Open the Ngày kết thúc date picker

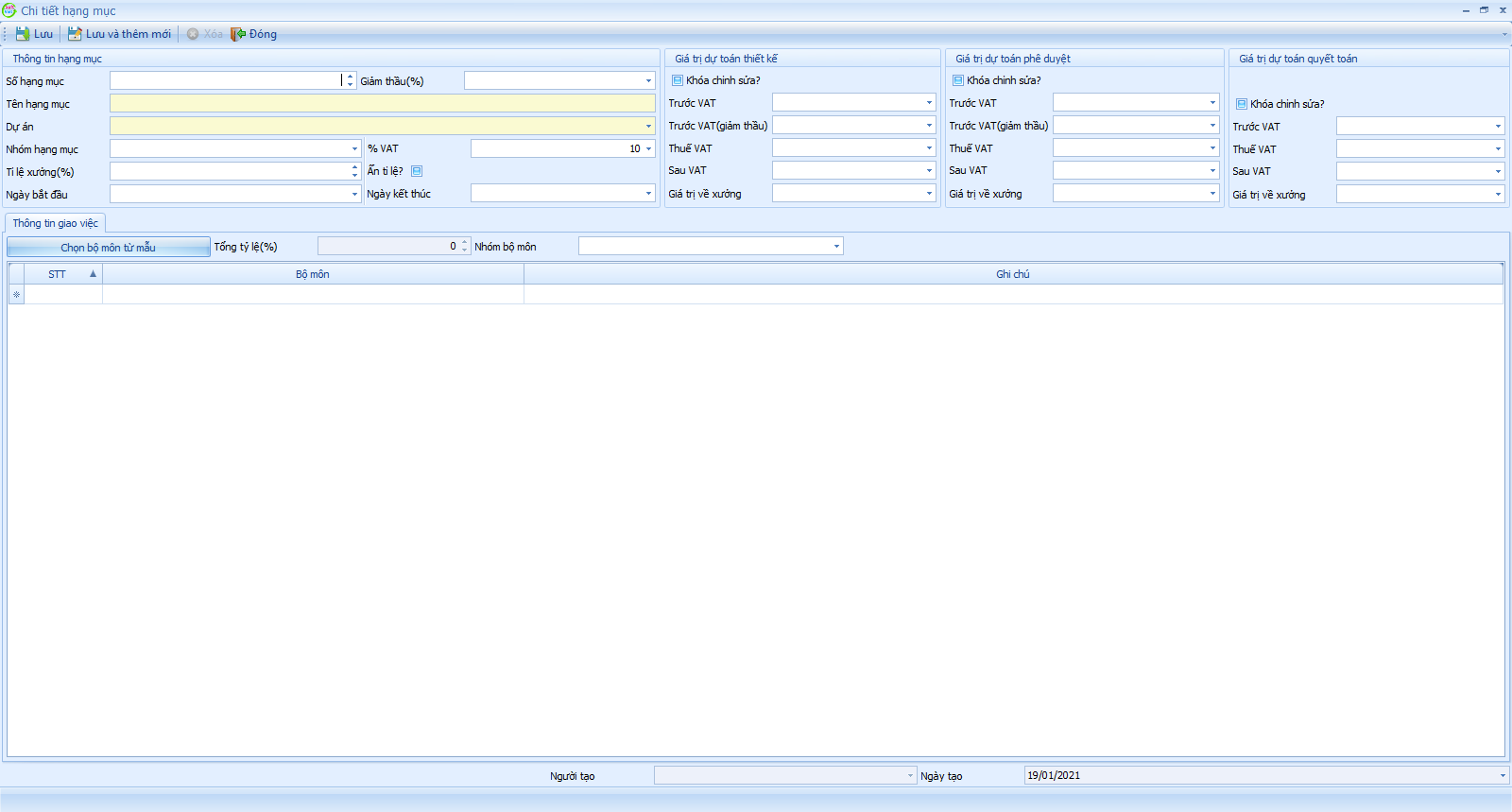(648, 194)
